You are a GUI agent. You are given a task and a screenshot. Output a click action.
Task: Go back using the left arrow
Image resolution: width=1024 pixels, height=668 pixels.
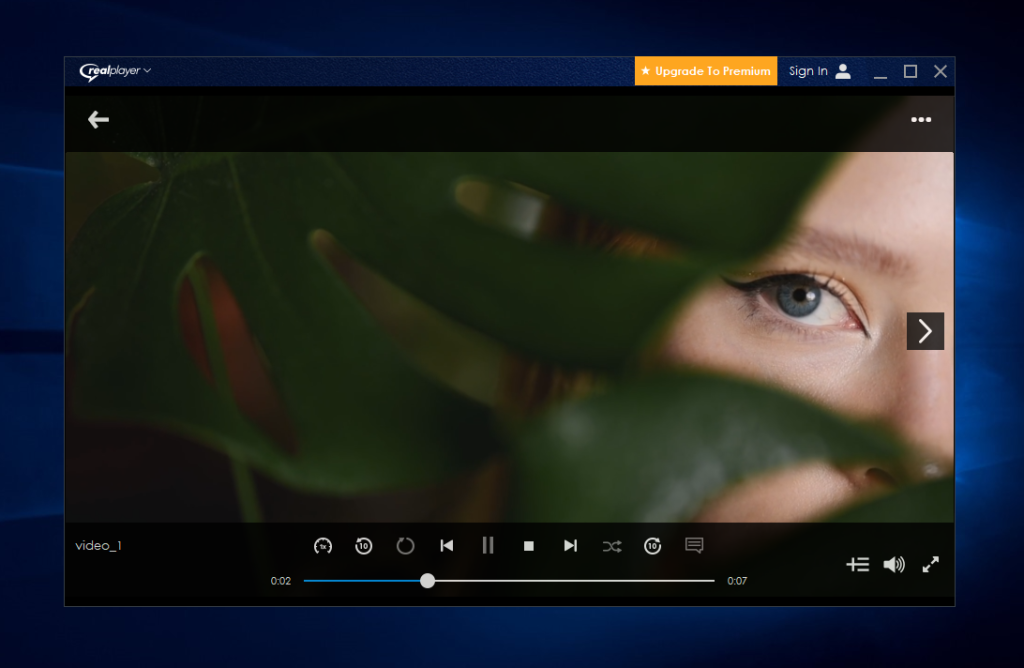click(98, 120)
